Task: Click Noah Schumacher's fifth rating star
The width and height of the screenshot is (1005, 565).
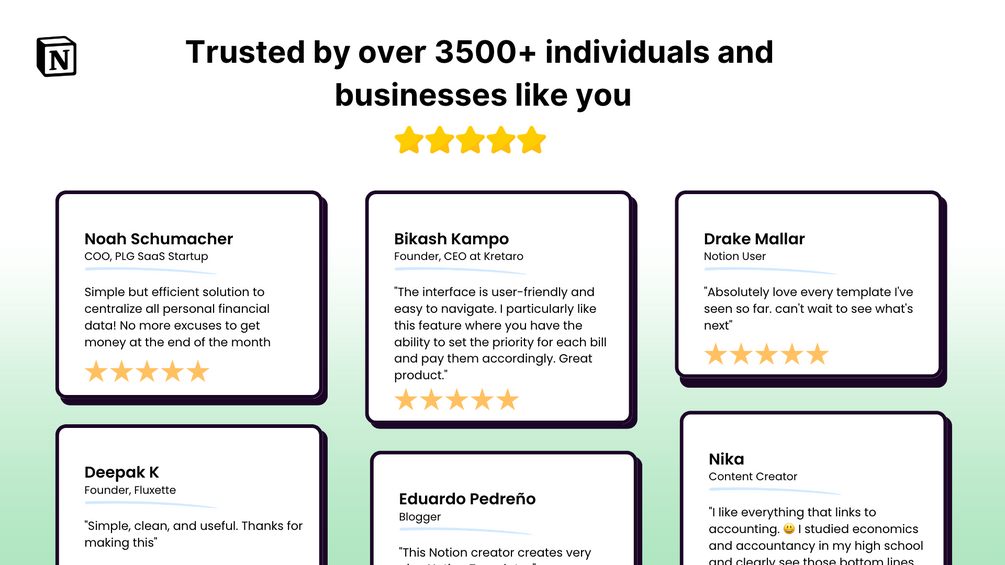Action: tap(198, 372)
